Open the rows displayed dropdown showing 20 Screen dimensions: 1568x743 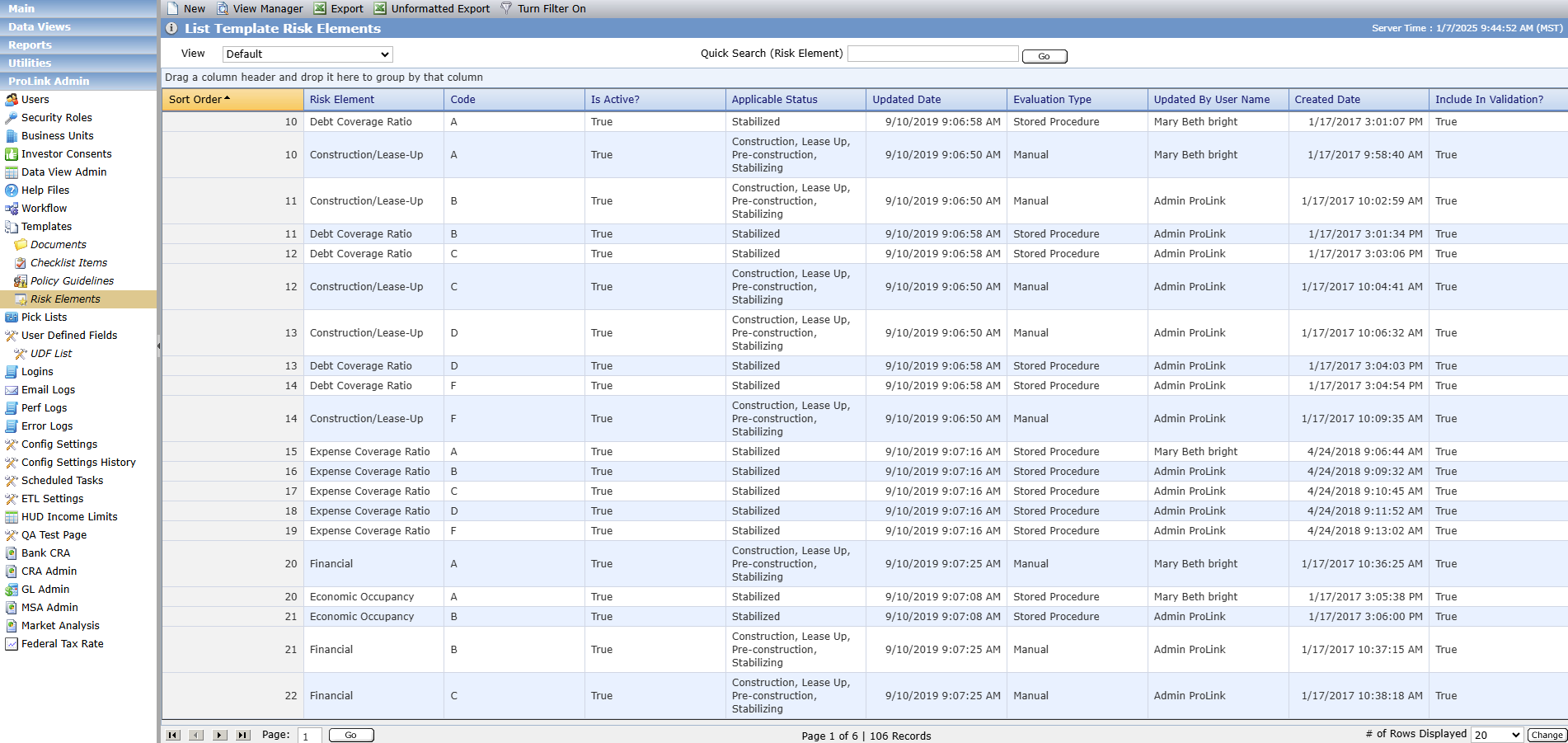click(1497, 735)
